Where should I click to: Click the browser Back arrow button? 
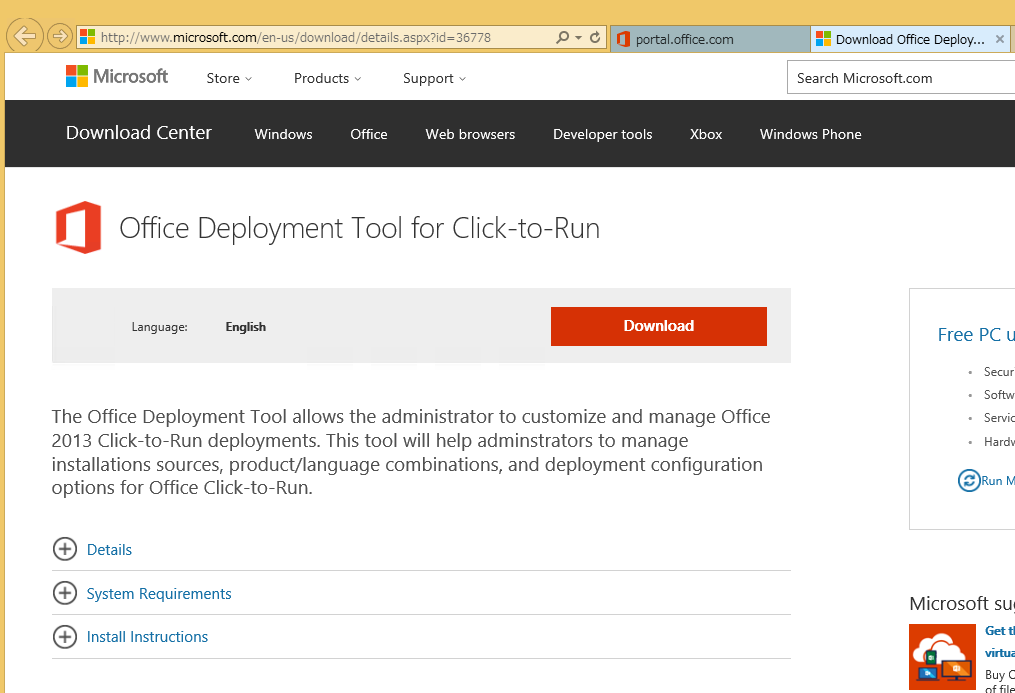(25, 36)
